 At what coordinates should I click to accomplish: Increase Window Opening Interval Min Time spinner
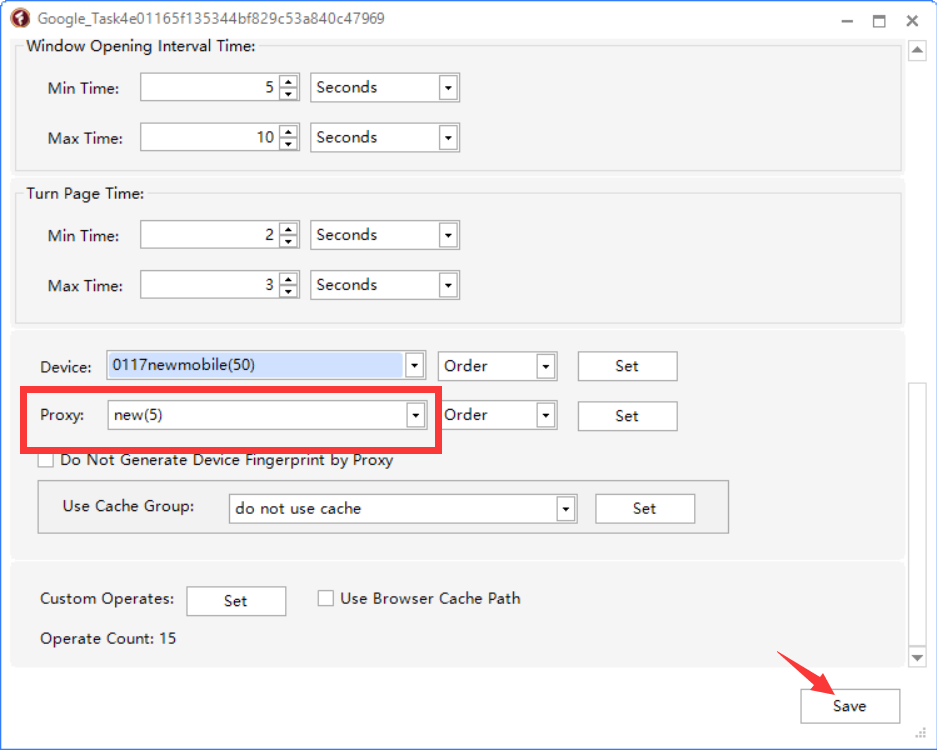tap(289, 82)
